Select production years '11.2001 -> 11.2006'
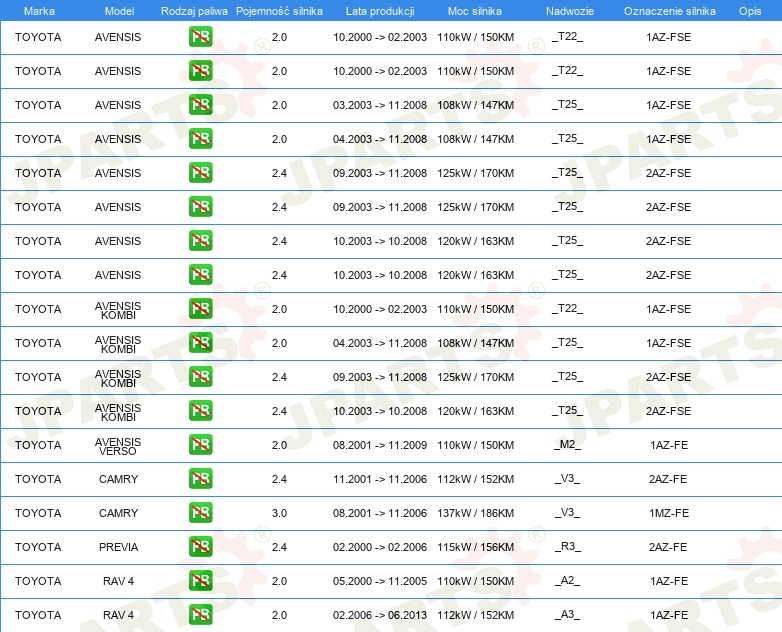The image size is (782, 632). [380, 479]
